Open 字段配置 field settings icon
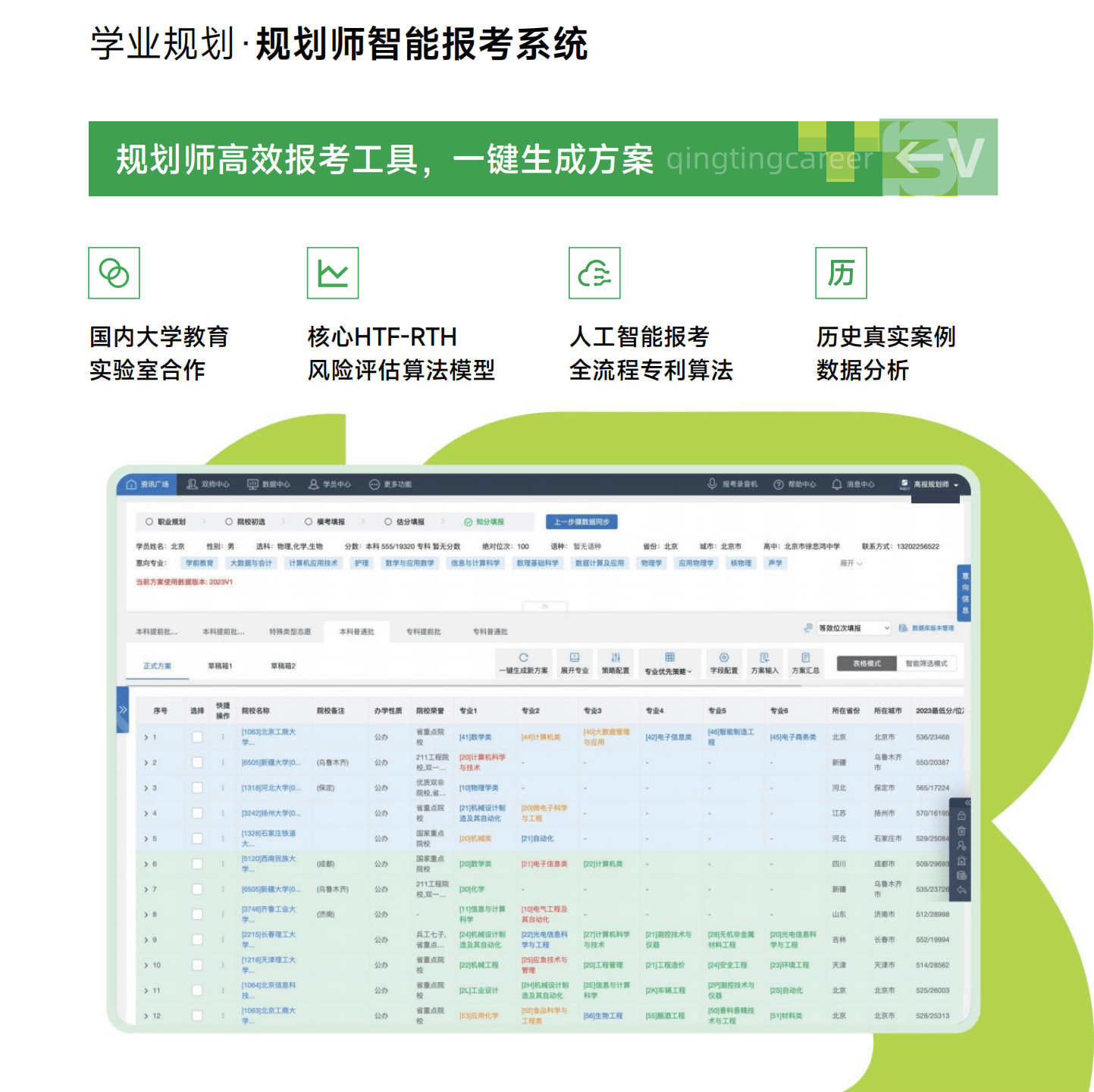 724,658
